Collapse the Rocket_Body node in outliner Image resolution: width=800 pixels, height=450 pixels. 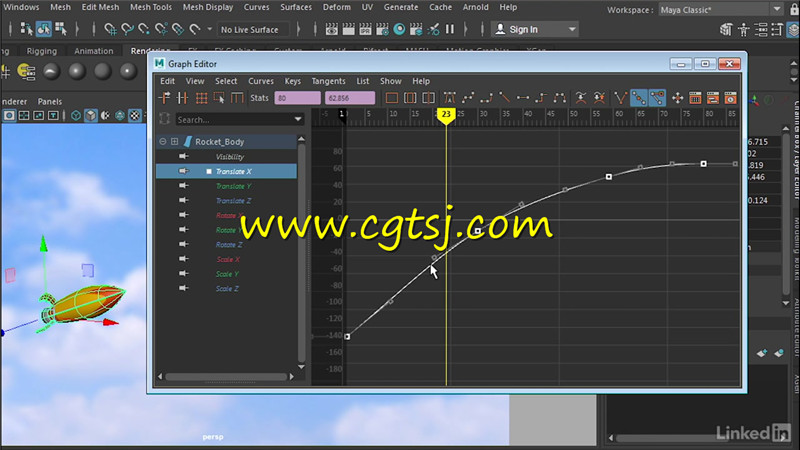tap(163, 141)
